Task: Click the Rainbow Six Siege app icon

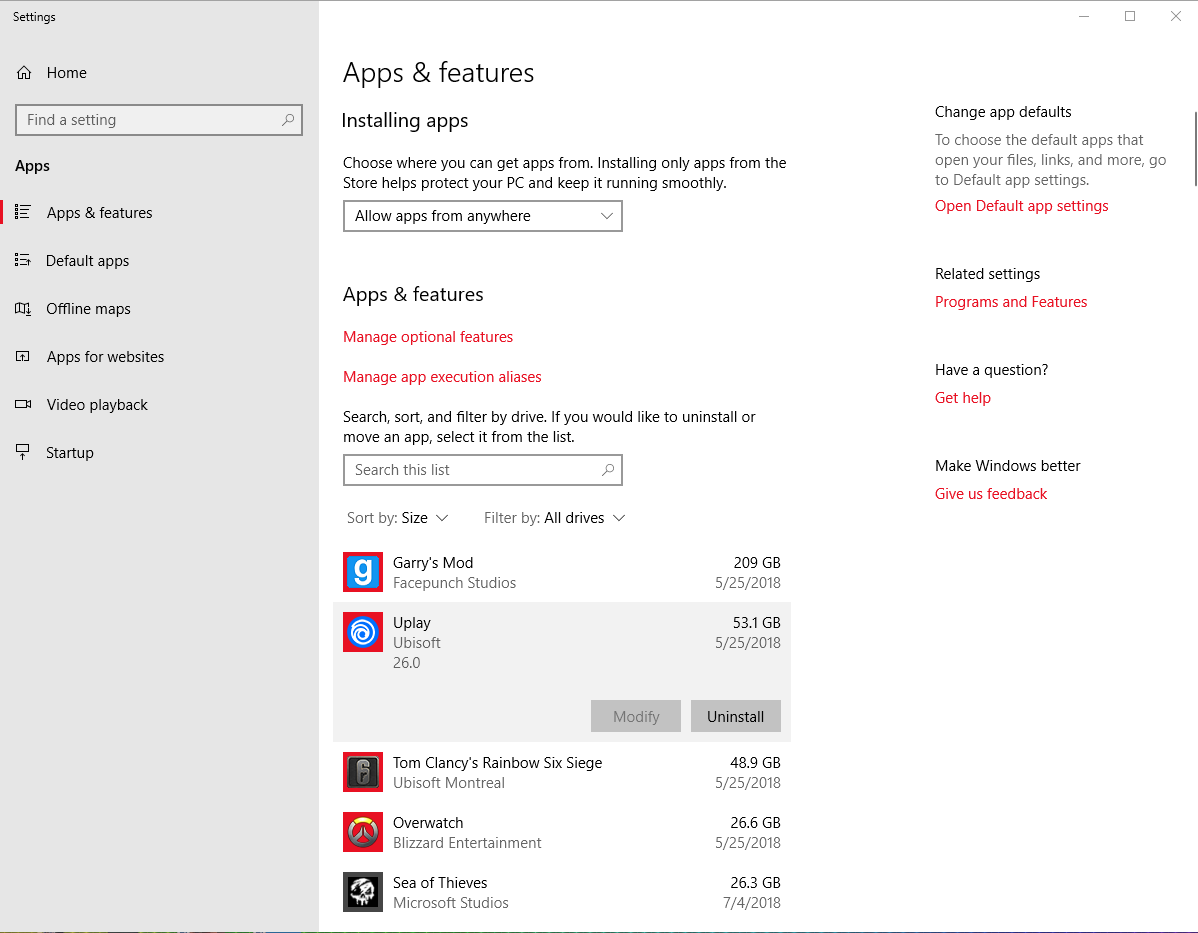Action: pyautogui.click(x=363, y=772)
